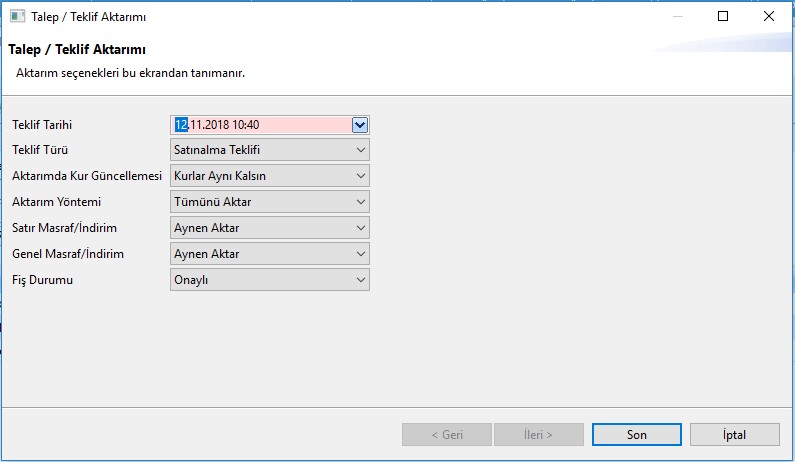
Task: Expand the Aktarımda Kur Güncellemesi combo box
Action: (x=270, y=176)
